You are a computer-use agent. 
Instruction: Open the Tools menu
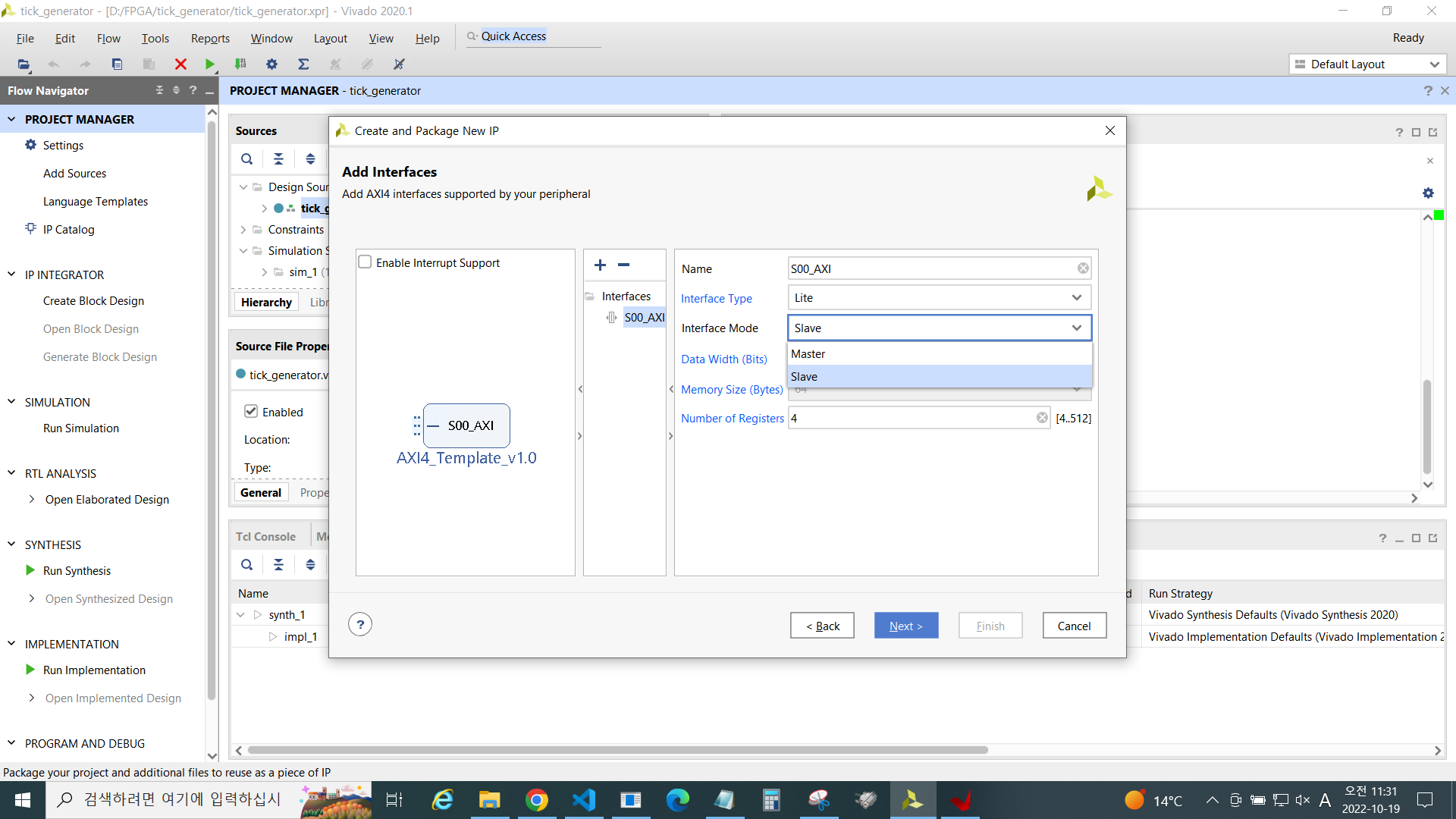tap(155, 38)
